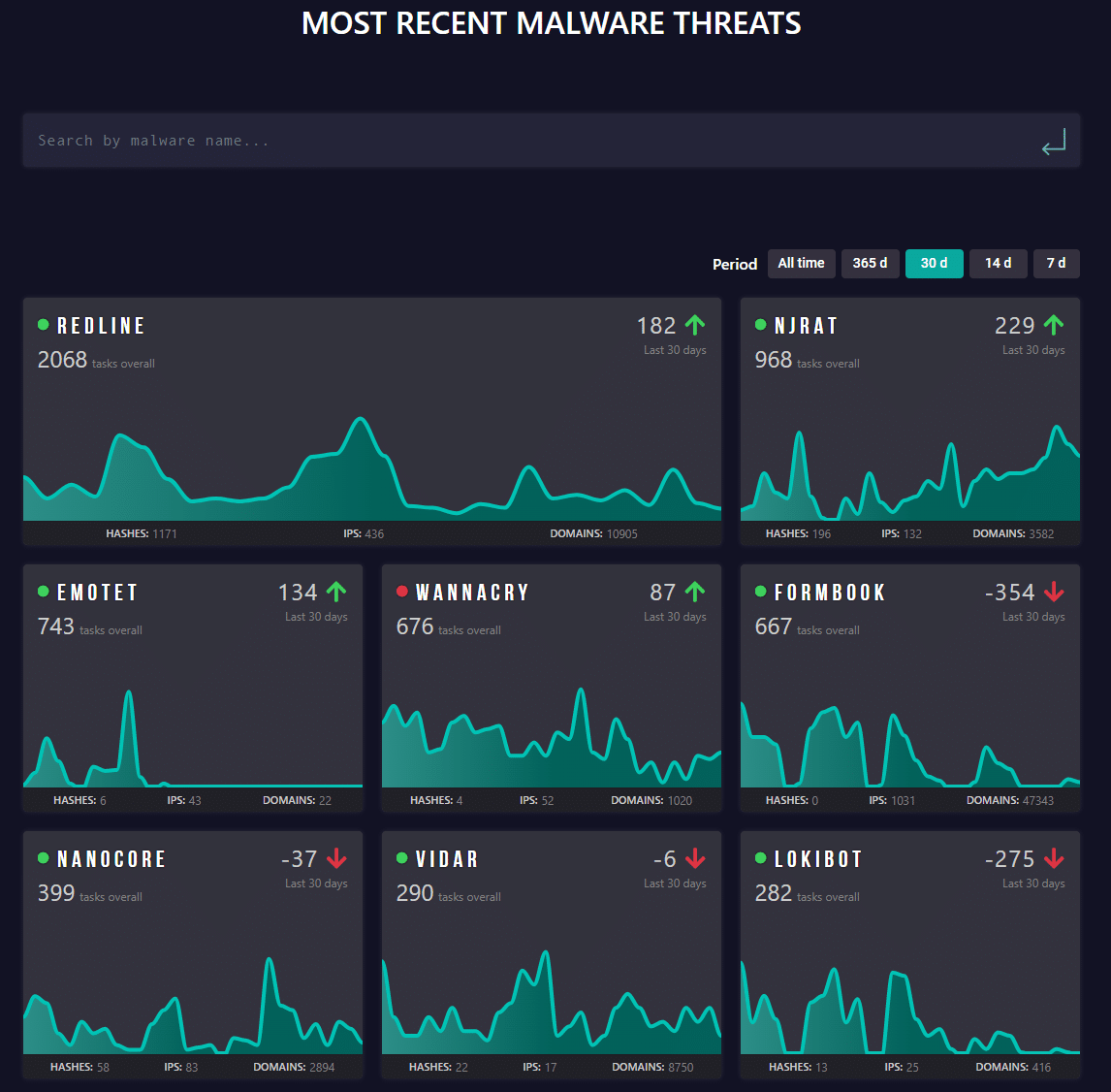This screenshot has height=1092, width=1111.
Task: Click the green up arrow on NJRAT card
Action: (1054, 325)
